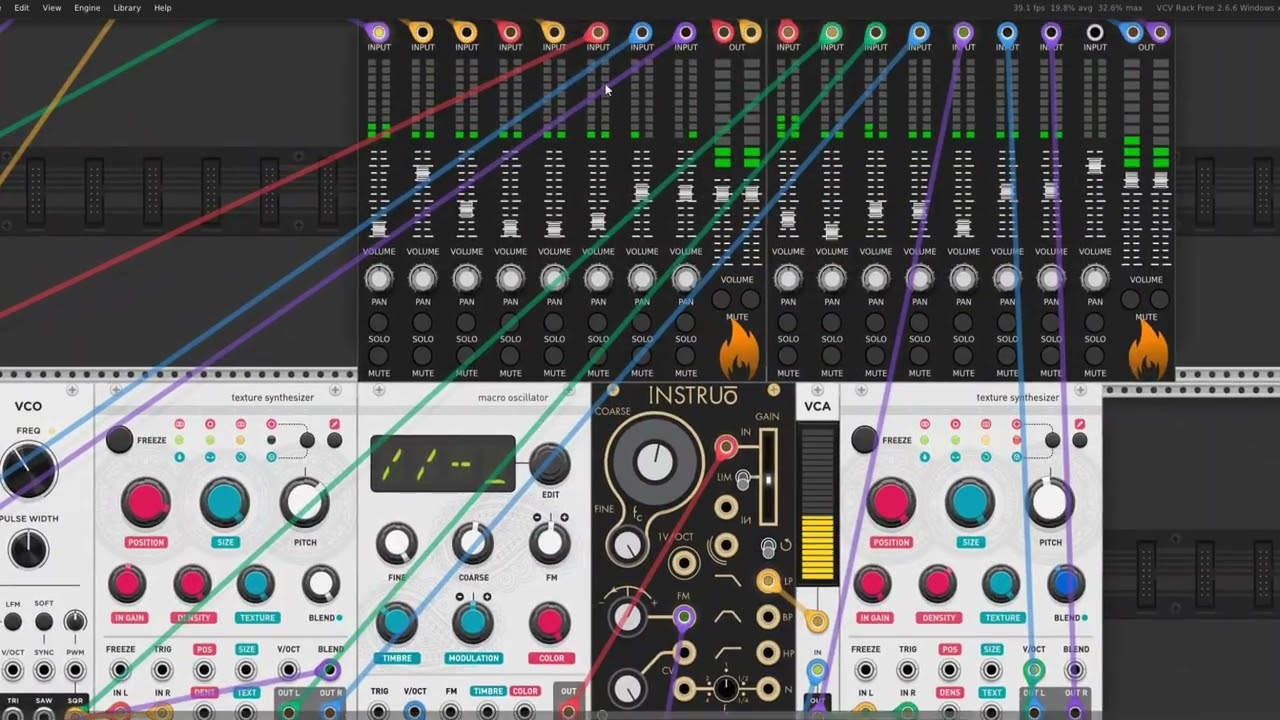The width and height of the screenshot is (1280, 720).
Task: Click POS jack on left texture synthesizer
Action: click(x=204, y=670)
